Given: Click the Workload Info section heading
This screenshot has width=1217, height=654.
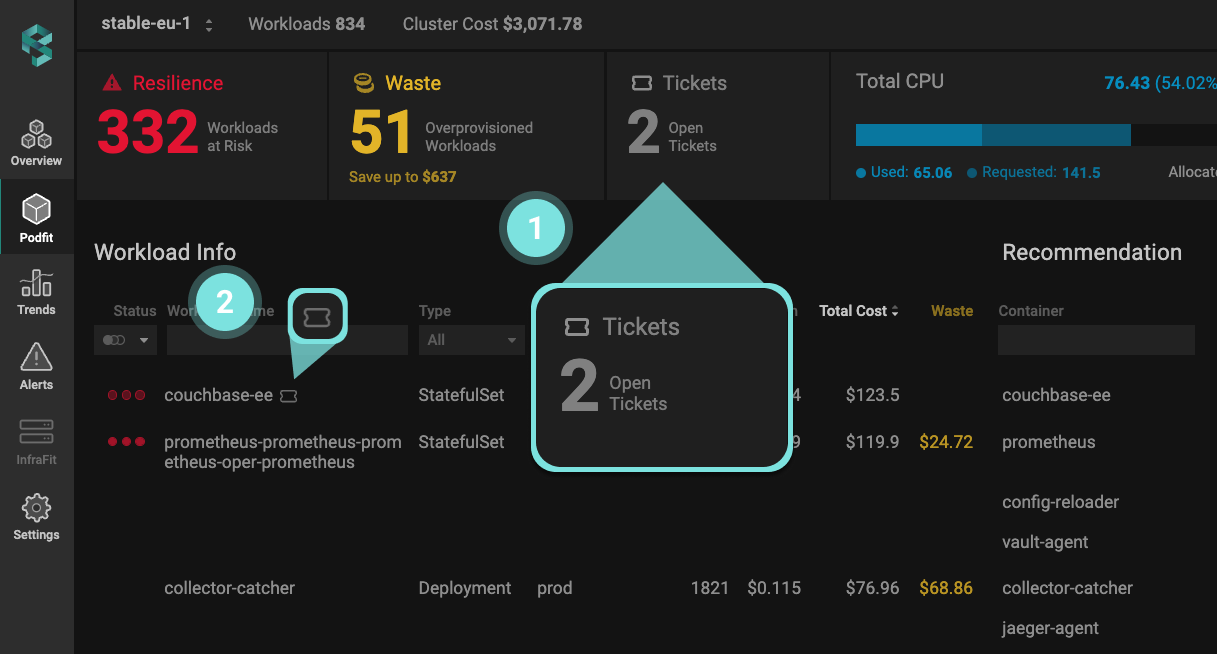Looking at the screenshot, I should click(165, 252).
